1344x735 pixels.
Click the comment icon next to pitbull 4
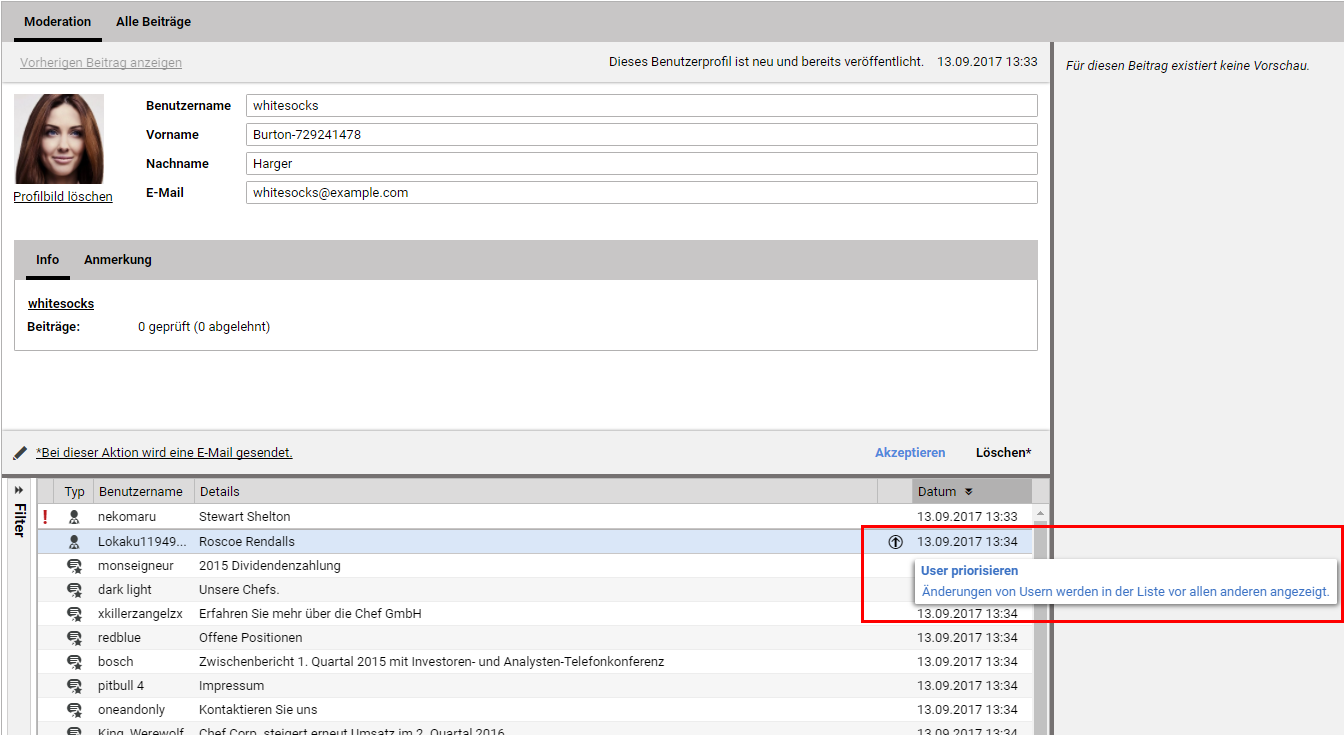point(74,686)
